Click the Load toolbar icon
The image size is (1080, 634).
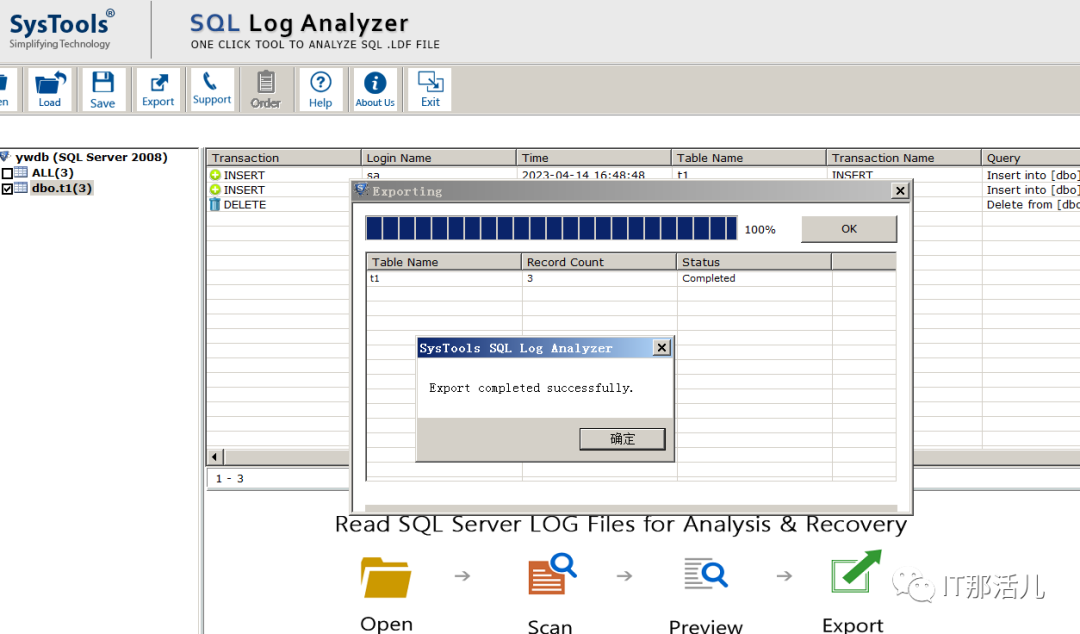[x=50, y=90]
